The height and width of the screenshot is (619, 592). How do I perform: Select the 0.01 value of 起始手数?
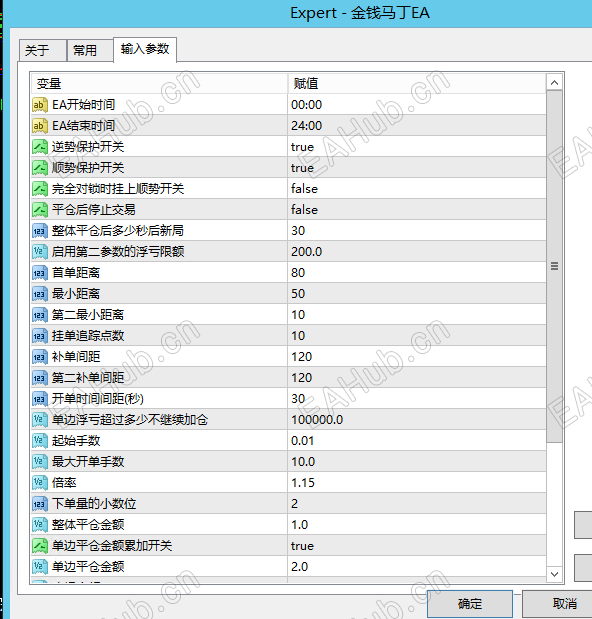pos(417,441)
